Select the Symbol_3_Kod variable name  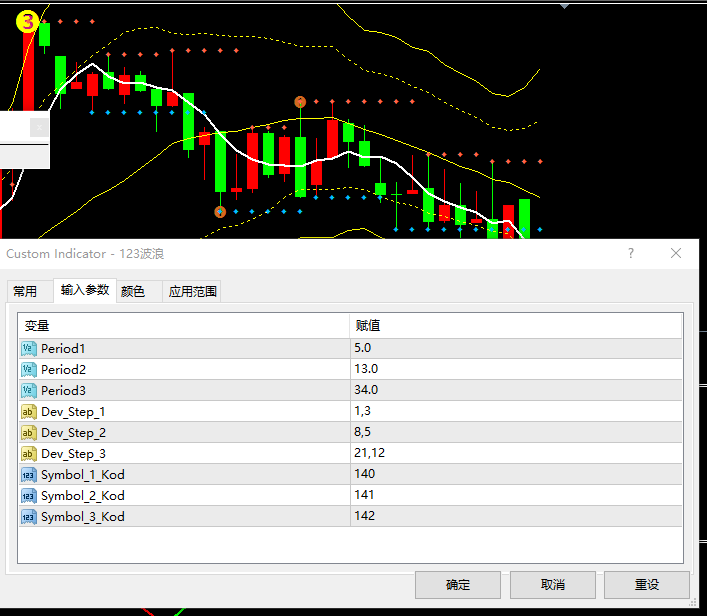[83, 517]
